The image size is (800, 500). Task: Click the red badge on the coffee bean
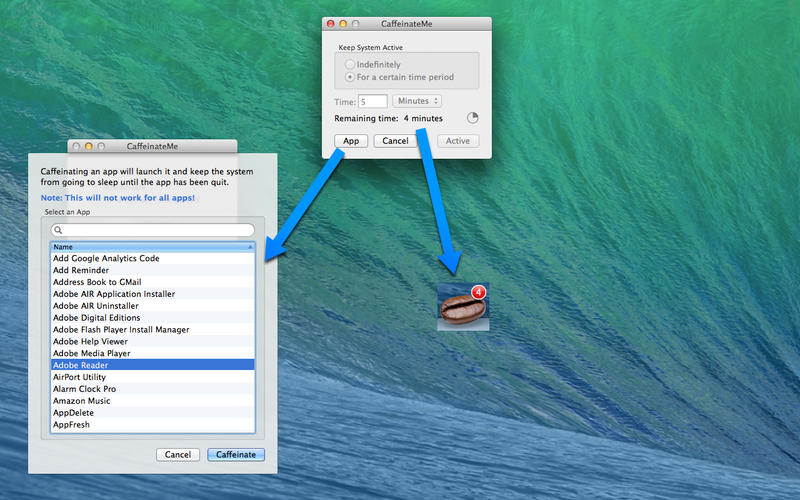478,292
